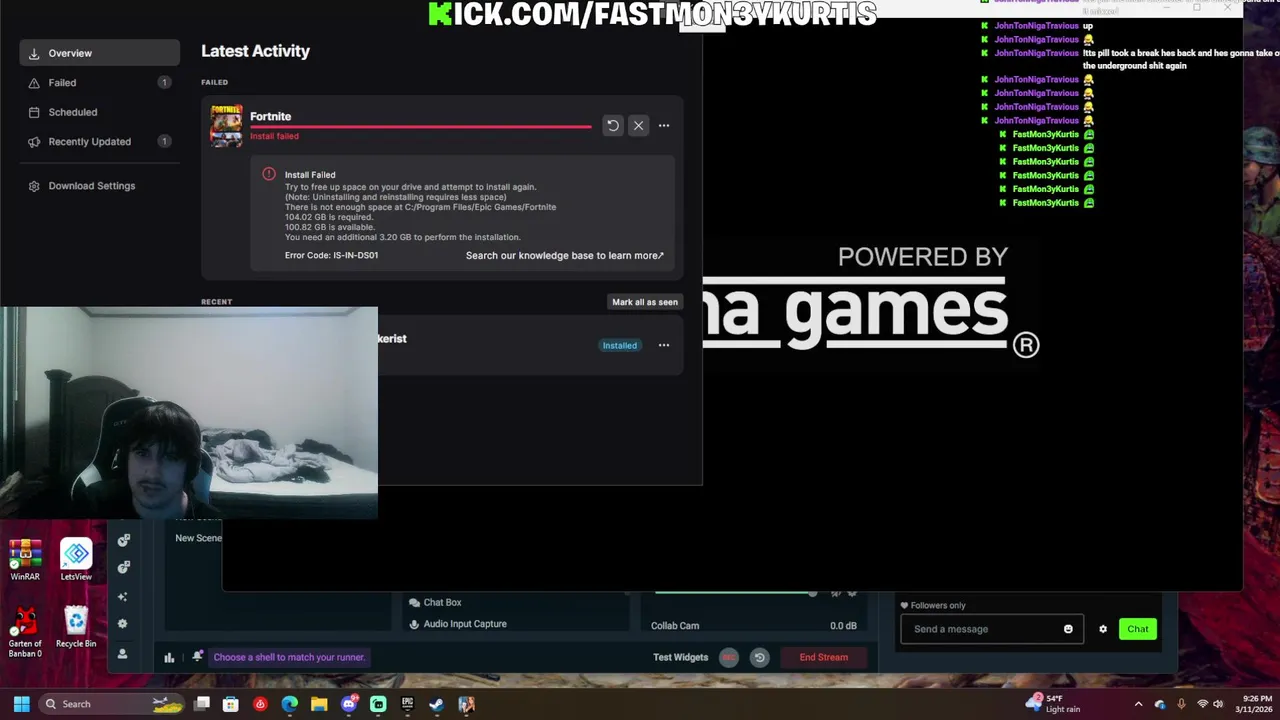
Task: Open the performance stats bar-chart icon
Action: point(169,657)
